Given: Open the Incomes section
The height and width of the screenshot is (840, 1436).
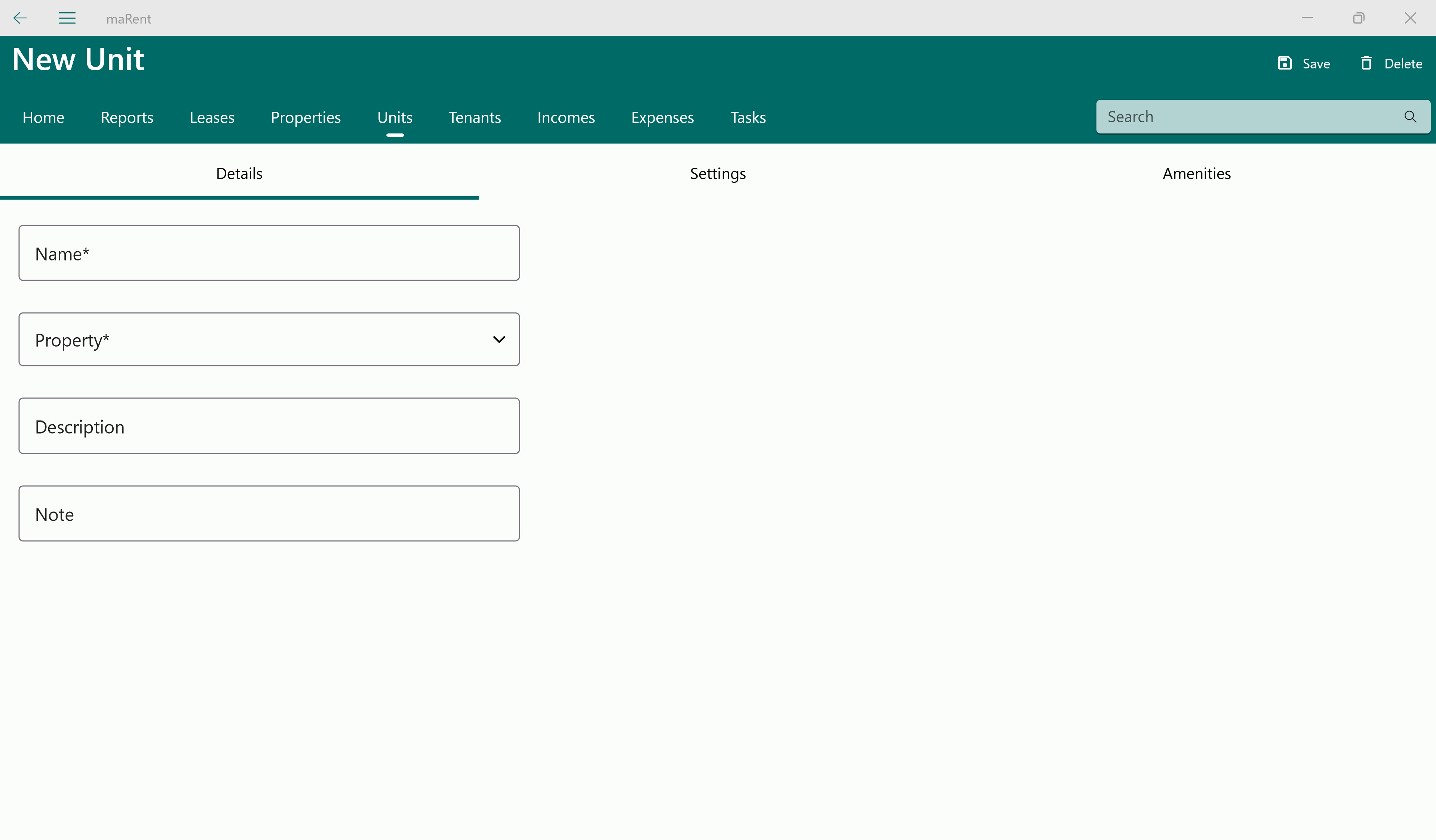Looking at the screenshot, I should tap(566, 118).
